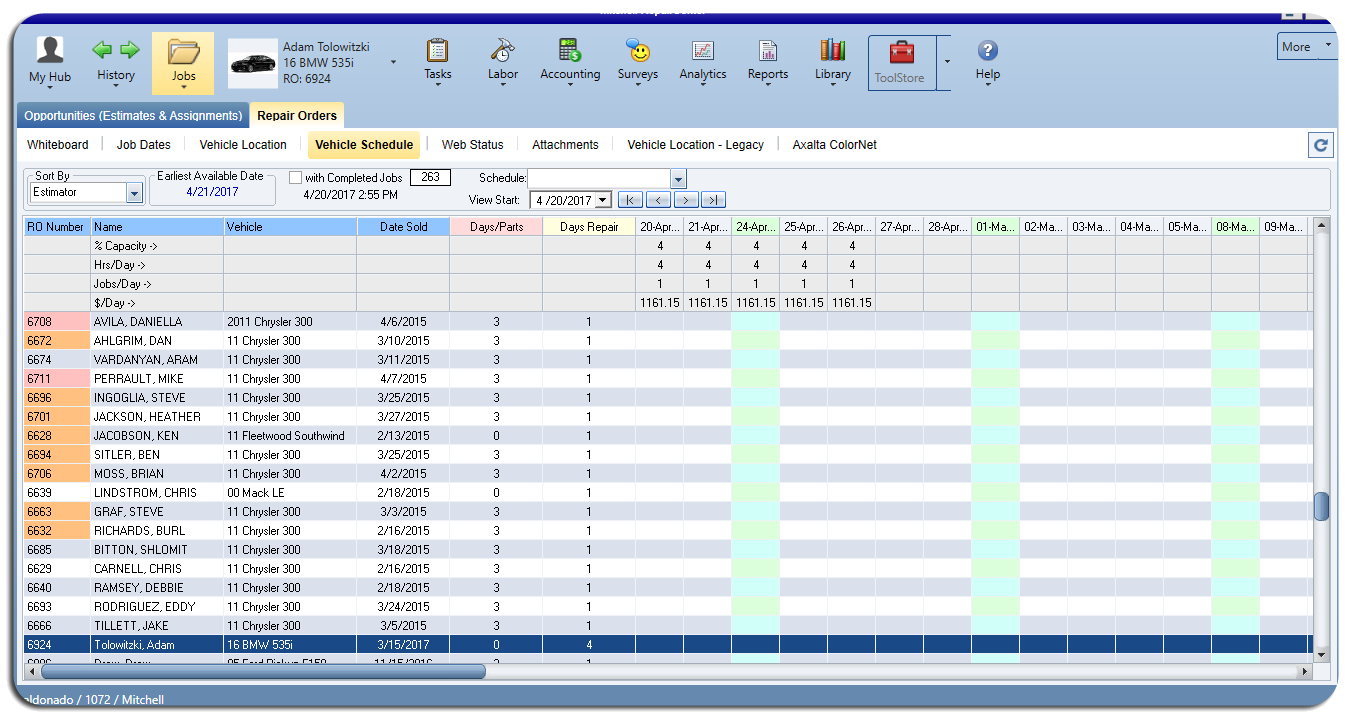Click the Days/Parts column header
The width and height of the screenshot is (1355, 719).
tap(496, 227)
